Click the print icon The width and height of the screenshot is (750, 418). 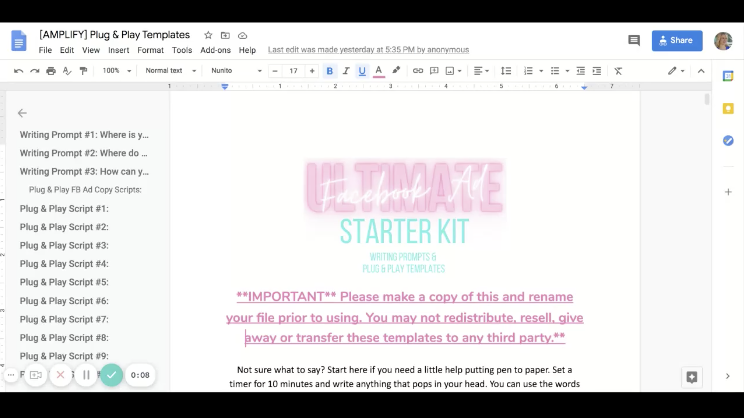tap(51, 71)
